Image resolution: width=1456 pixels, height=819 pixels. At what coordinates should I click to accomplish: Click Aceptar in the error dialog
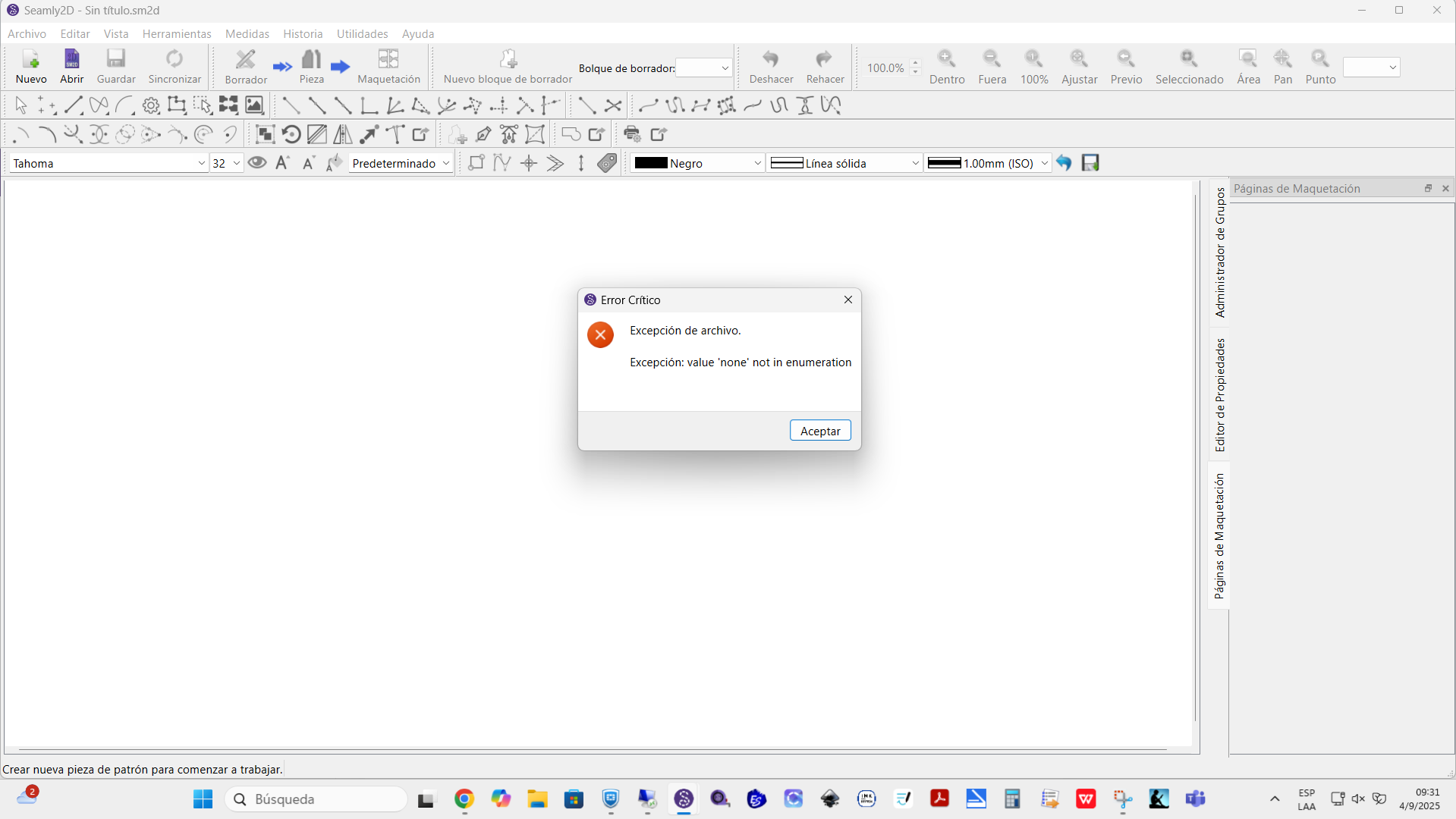coord(820,431)
